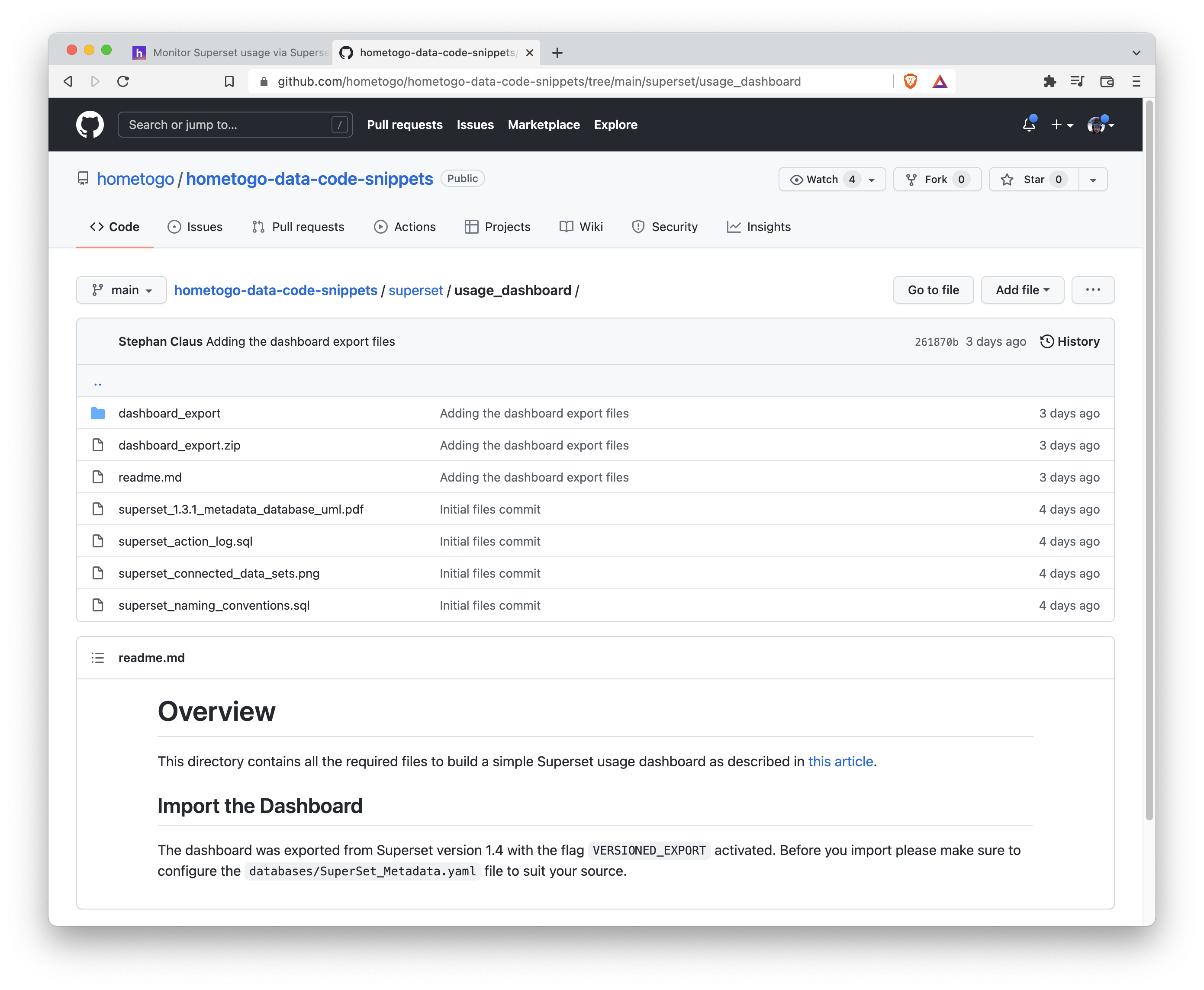Switch to the Insights tab

[x=759, y=226]
